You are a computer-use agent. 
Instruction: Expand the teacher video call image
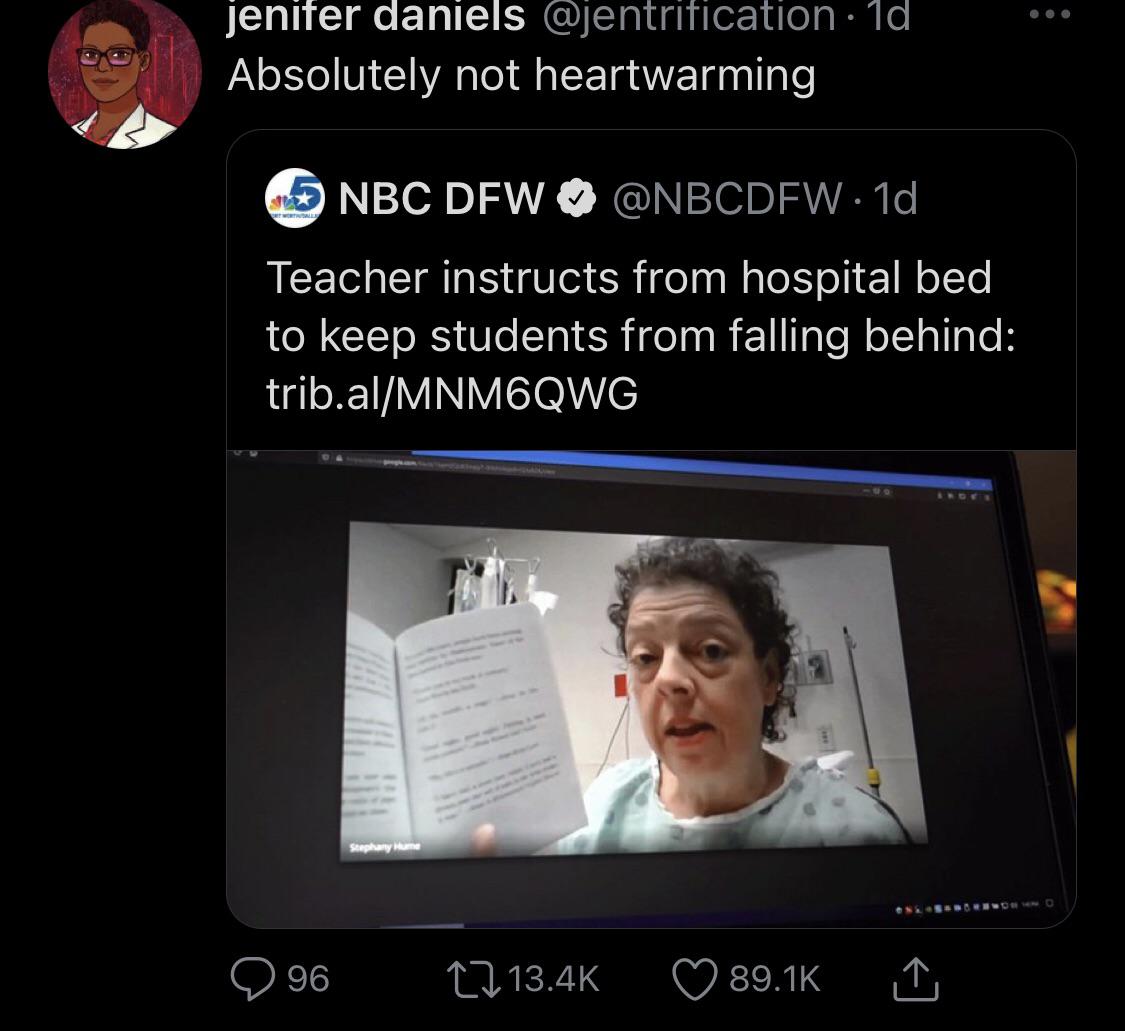tap(651, 689)
